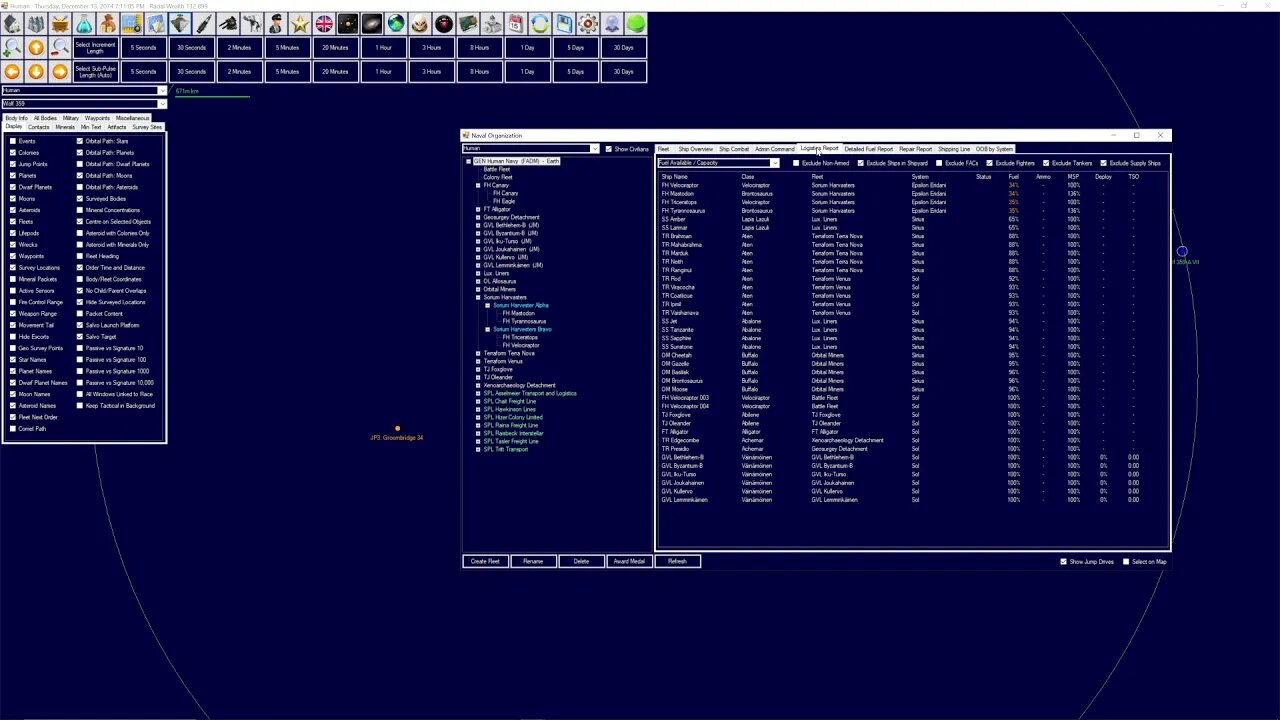
Task: Uncheck the Jump Points display checkbox
Action: (13, 164)
